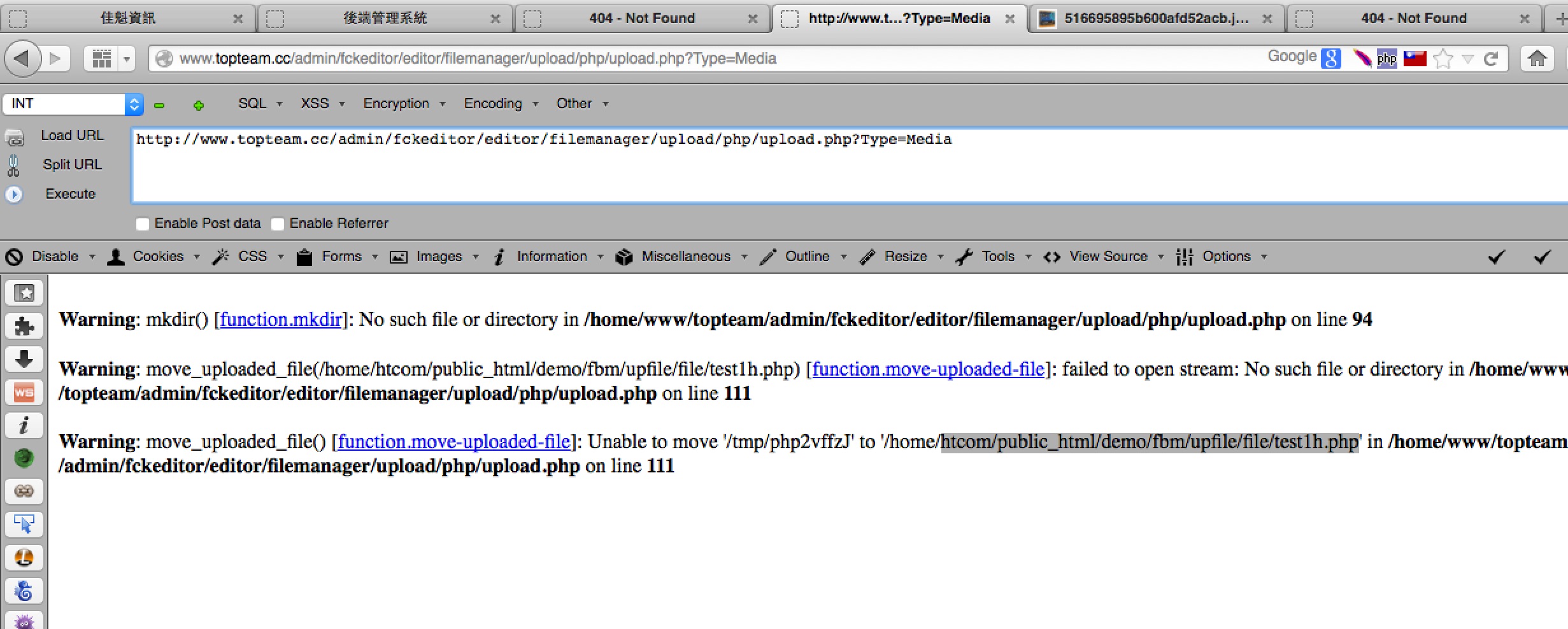1568x629 pixels.
Task: Open the Resize menu
Action: click(902, 257)
